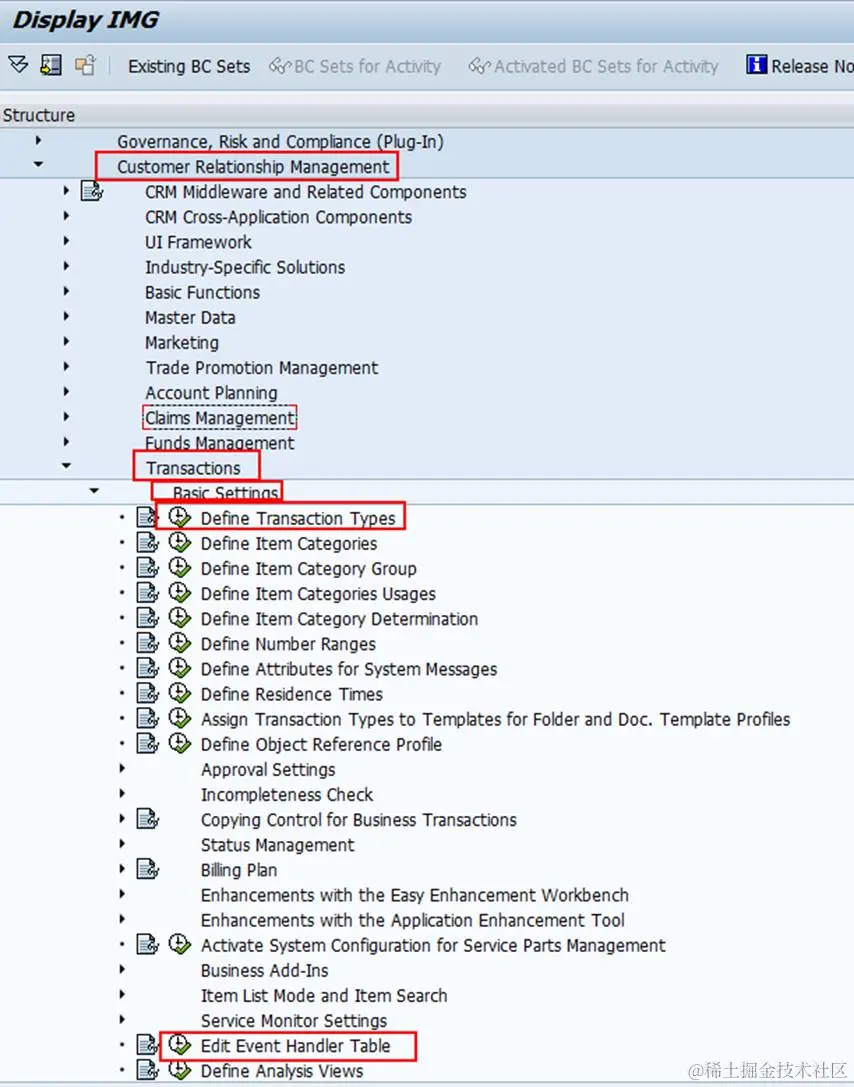Collapse the Transactions node
The width and height of the screenshot is (854, 1087).
pos(66,466)
